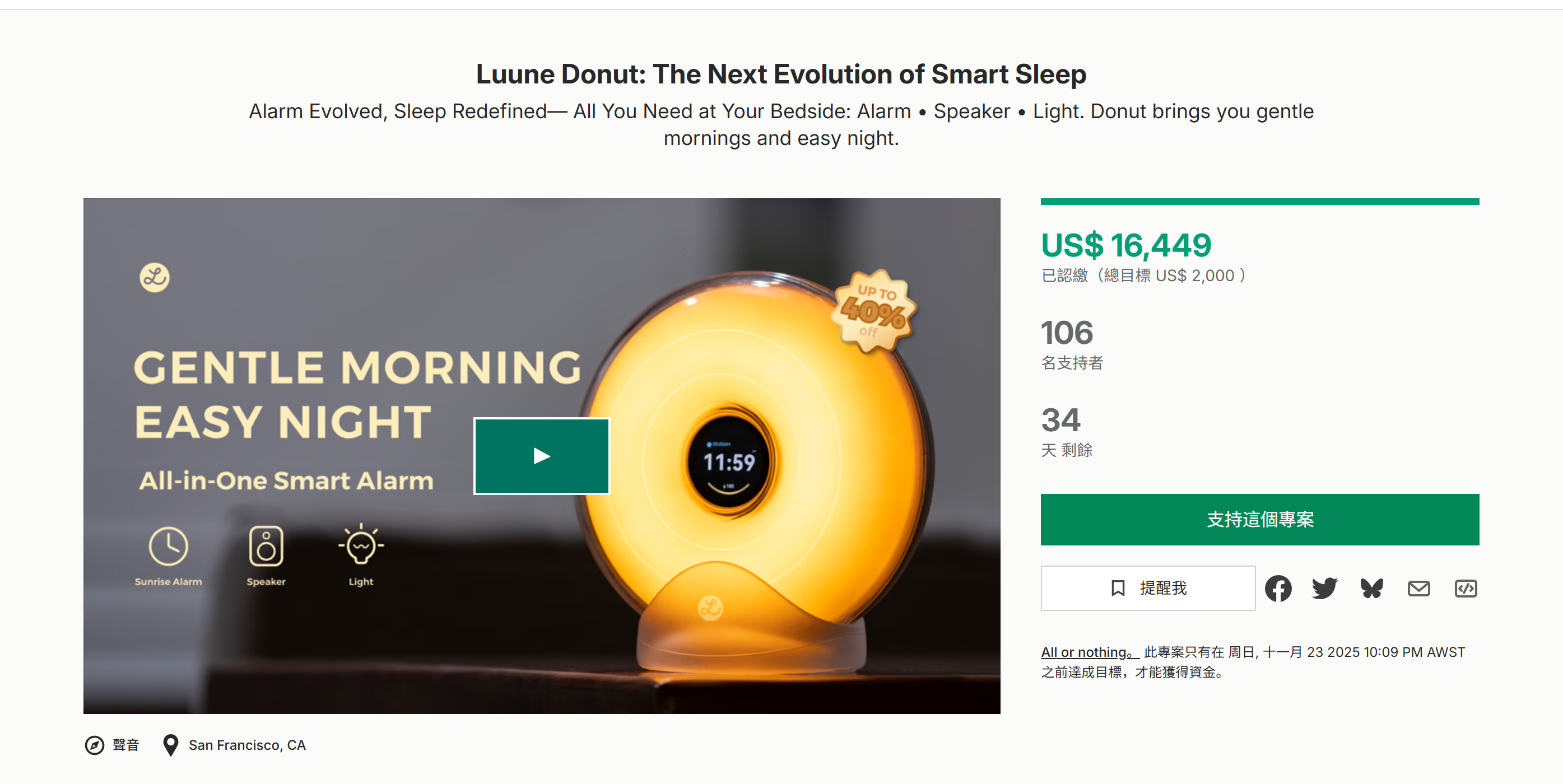Viewport: 1563px width, 784px height.
Task: Share the campaign via email envelope icon
Action: click(1418, 587)
